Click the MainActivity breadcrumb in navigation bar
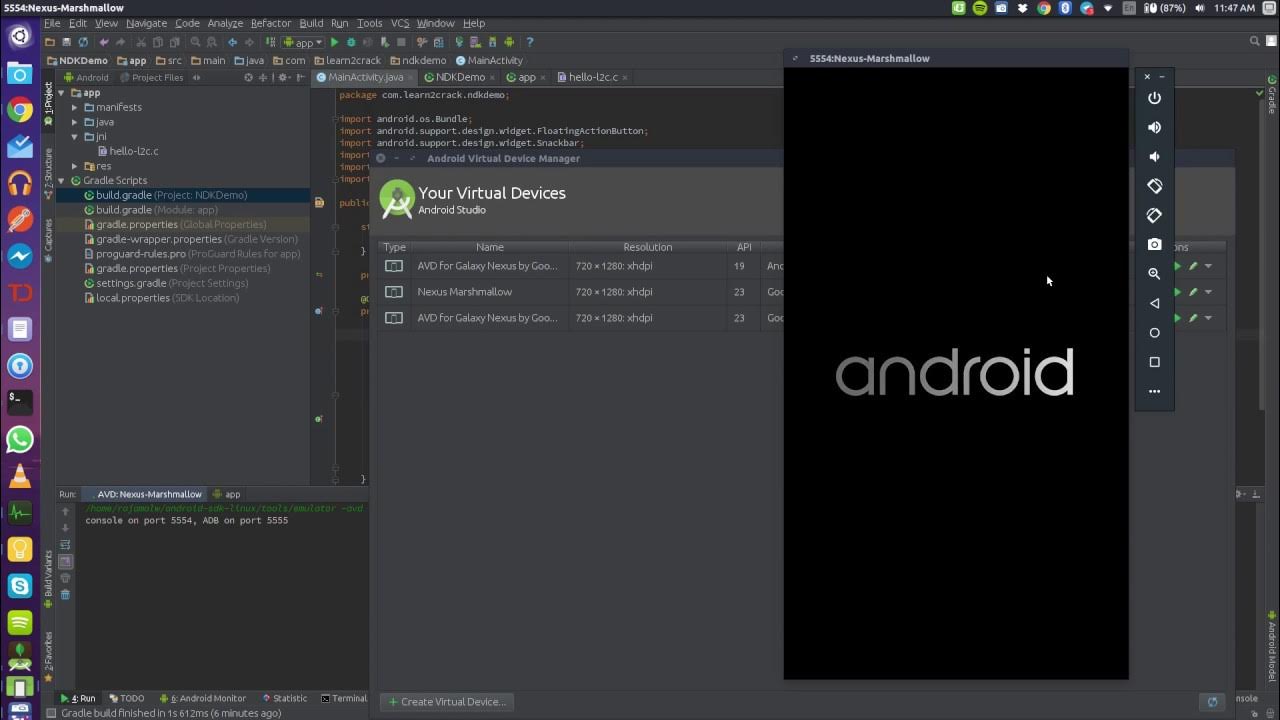This screenshot has height=720, width=1280. pos(489,60)
